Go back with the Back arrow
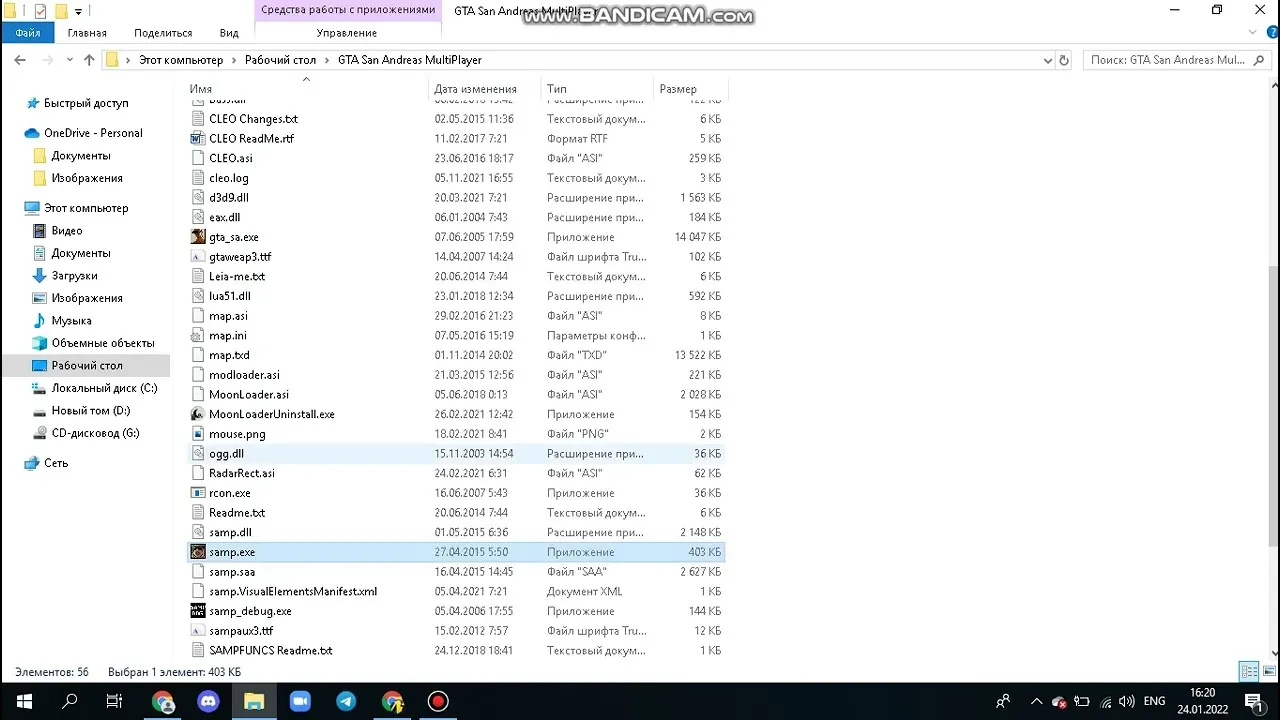The width and height of the screenshot is (1280, 720). 20,60
